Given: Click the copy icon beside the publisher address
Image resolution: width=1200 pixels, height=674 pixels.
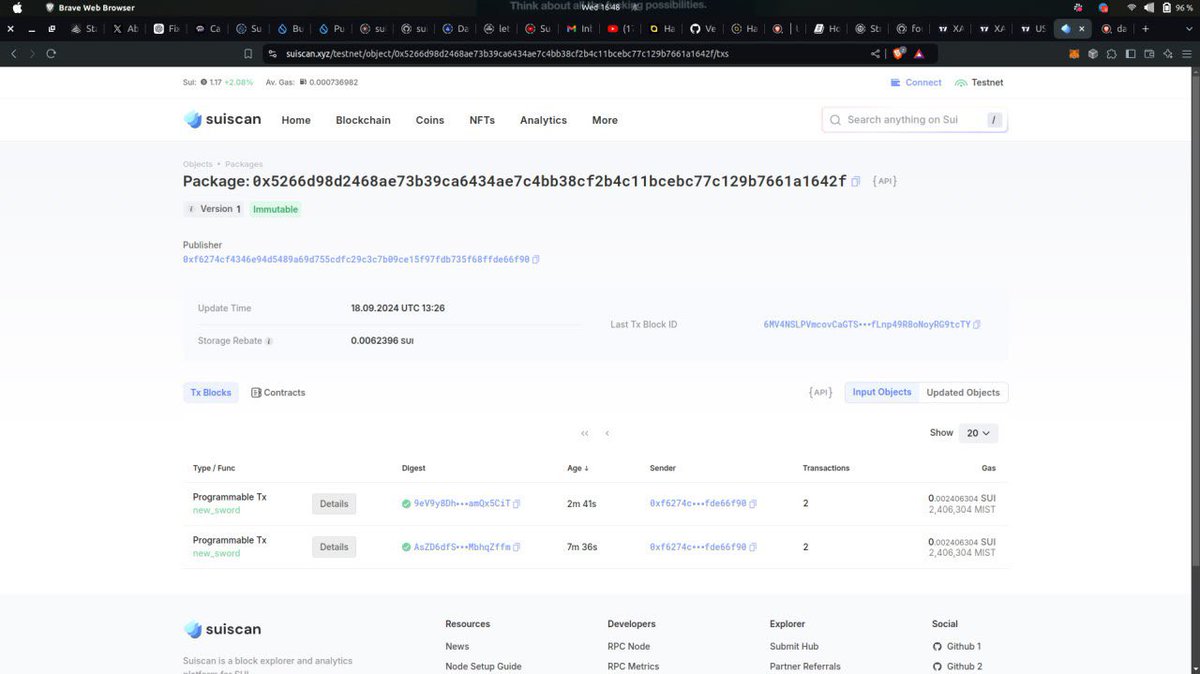Looking at the screenshot, I should pos(536,259).
